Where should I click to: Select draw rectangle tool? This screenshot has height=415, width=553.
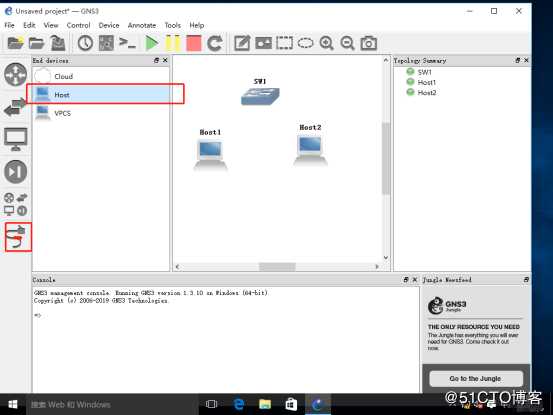click(284, 43)
